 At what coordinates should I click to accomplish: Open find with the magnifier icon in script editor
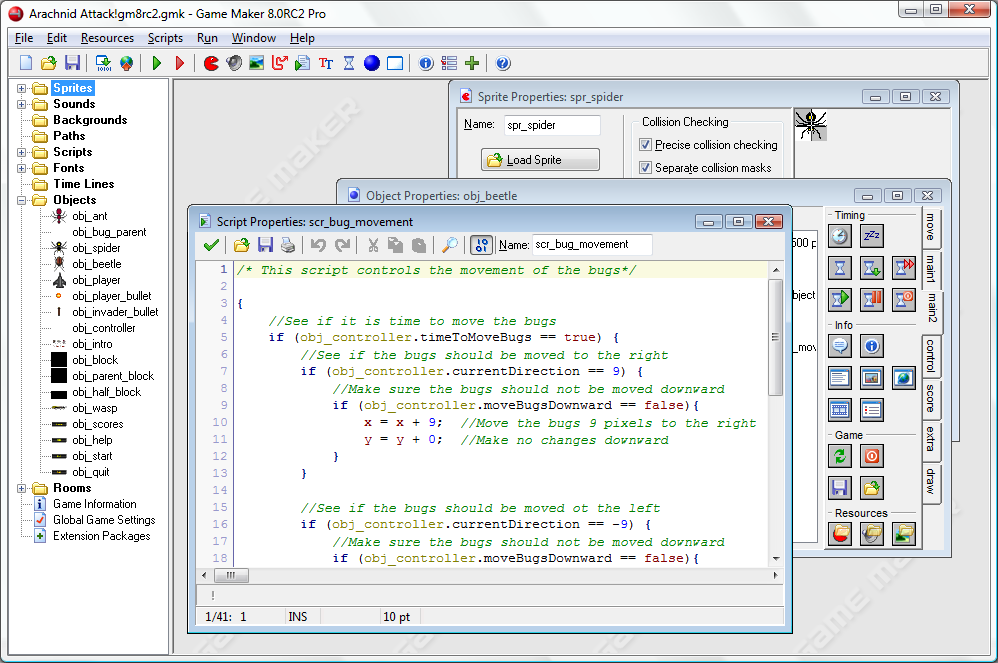pos(450,245)
